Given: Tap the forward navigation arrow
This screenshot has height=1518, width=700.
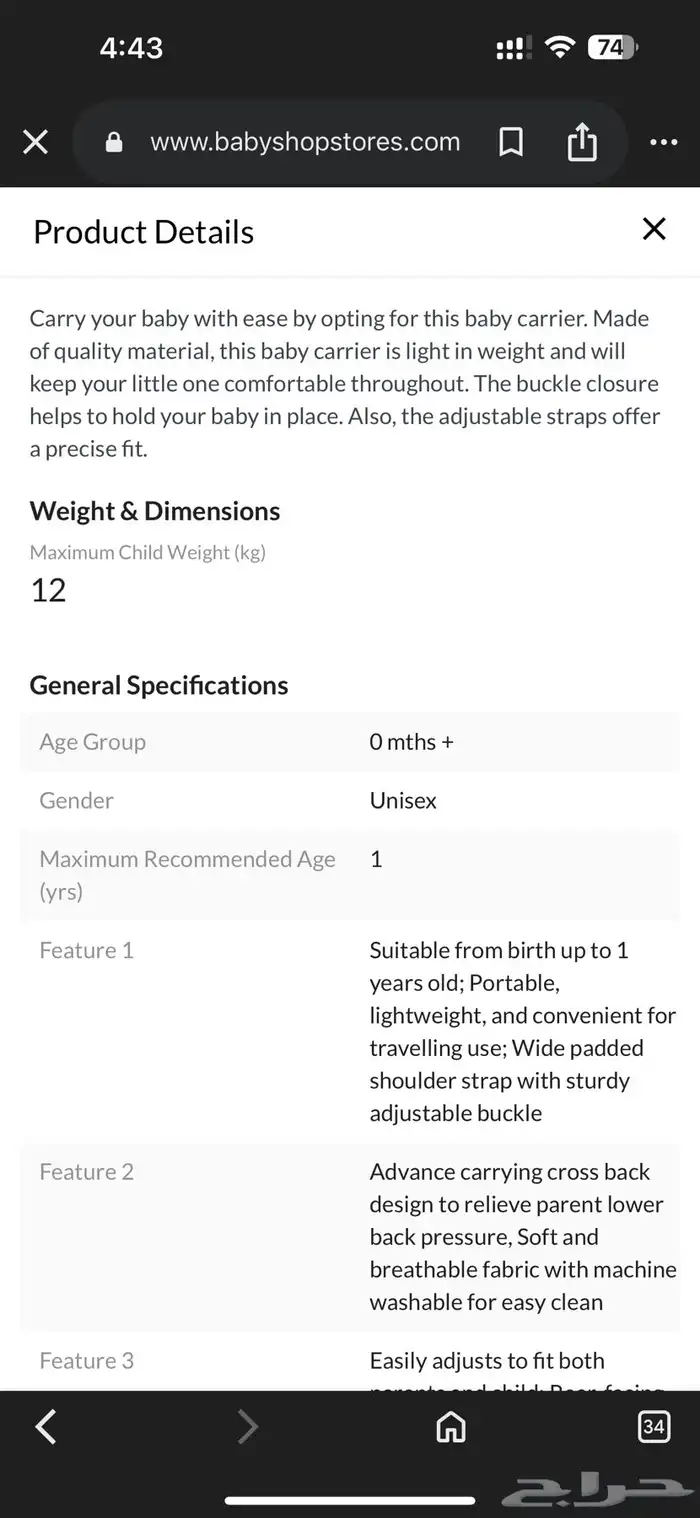Looking at the screenshot, I should tap(248, 1427).
